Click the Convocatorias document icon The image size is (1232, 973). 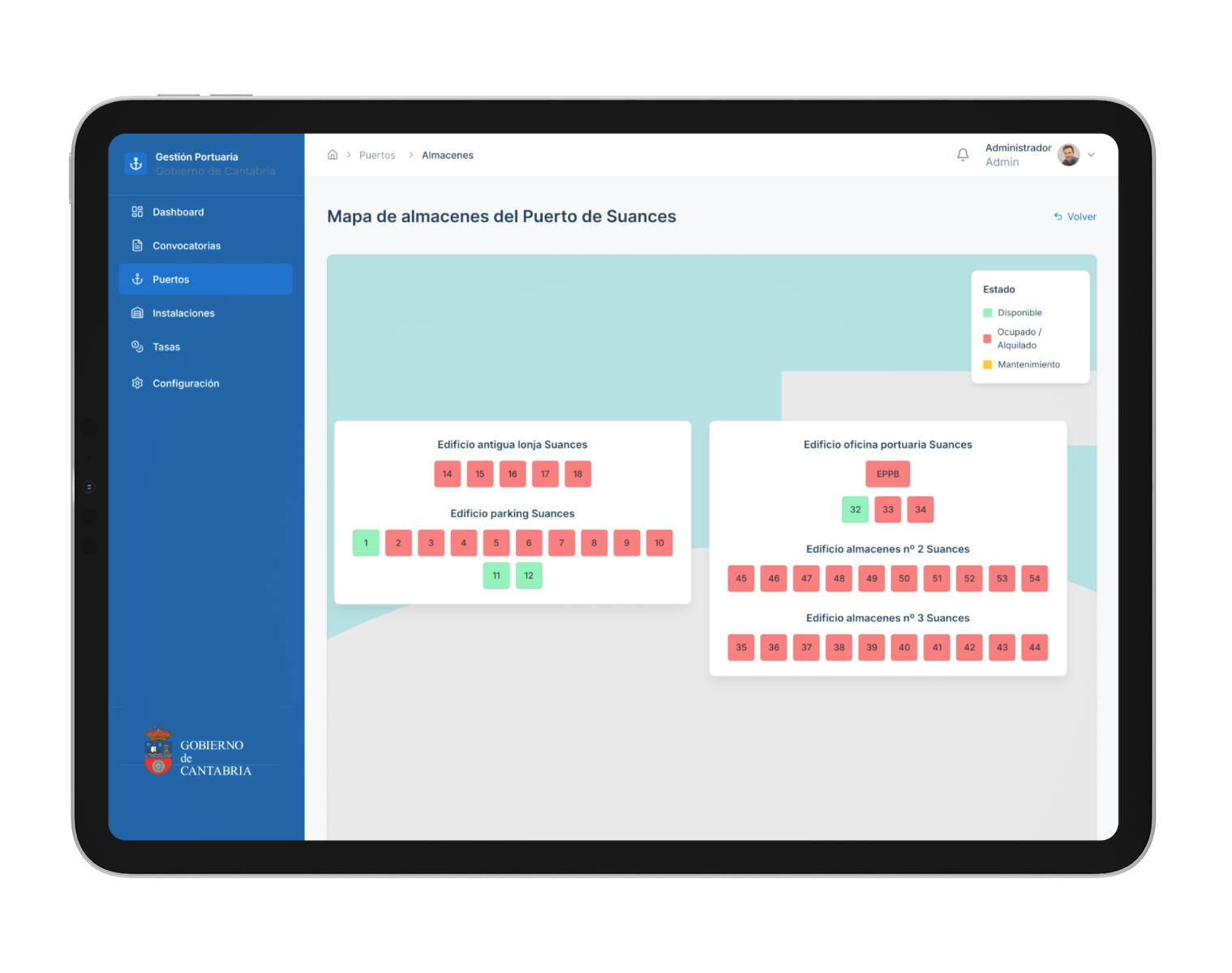137,246
